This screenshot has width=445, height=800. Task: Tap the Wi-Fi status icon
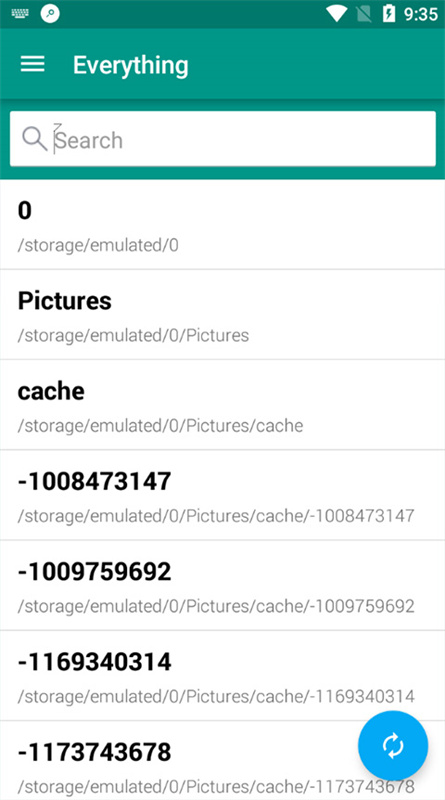coord(337,14)
